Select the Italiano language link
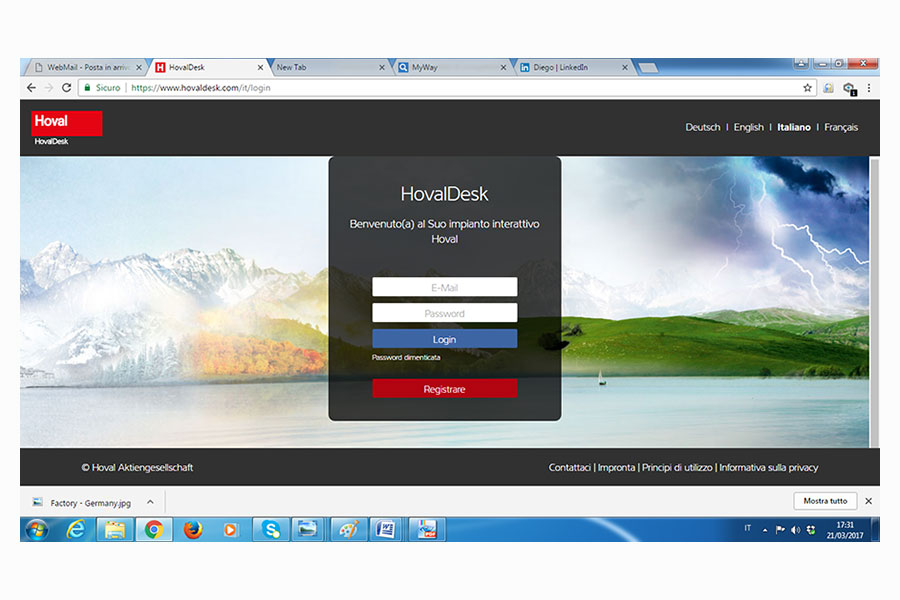This screenshot has width=900, height=600. coord(794,127)
